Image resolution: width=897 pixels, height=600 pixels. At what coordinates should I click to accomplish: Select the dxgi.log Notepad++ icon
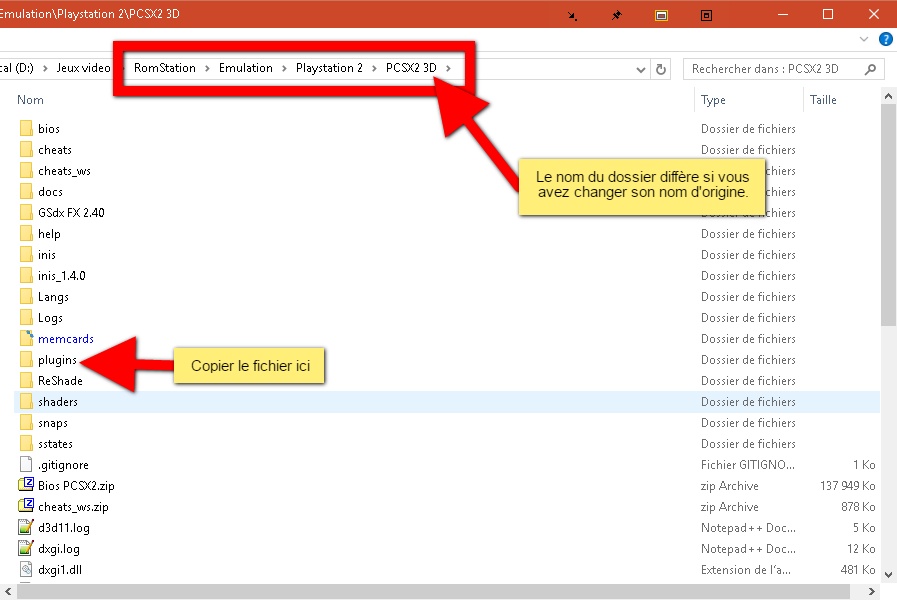pyautogui.click(x=26, y=549)
